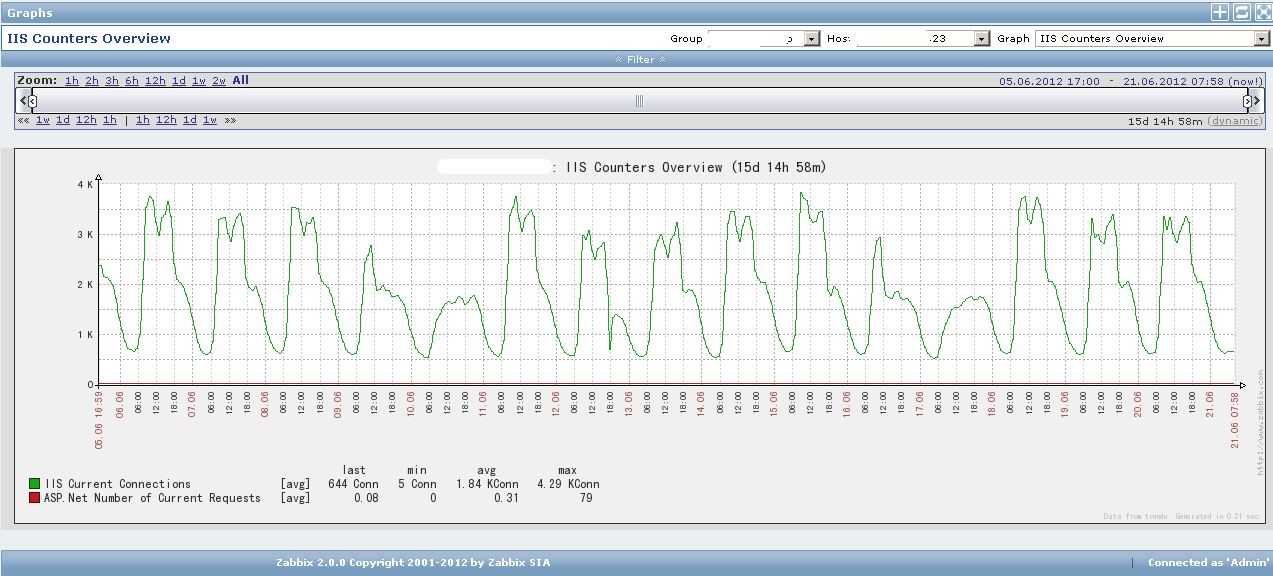Move back 12h in the lower navigation row
The width and height of the screenshot is (1273, 576).
86,120
